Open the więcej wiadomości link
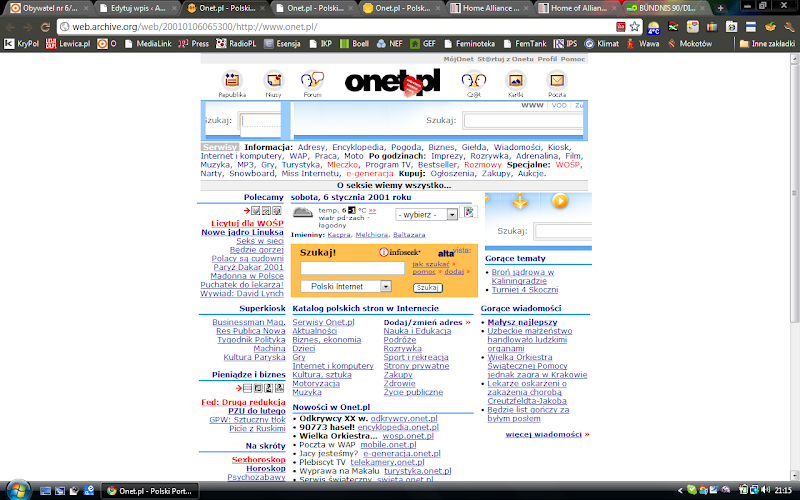Screen dimensions: 800x500 pyautogui.click(x=543, y=434)
